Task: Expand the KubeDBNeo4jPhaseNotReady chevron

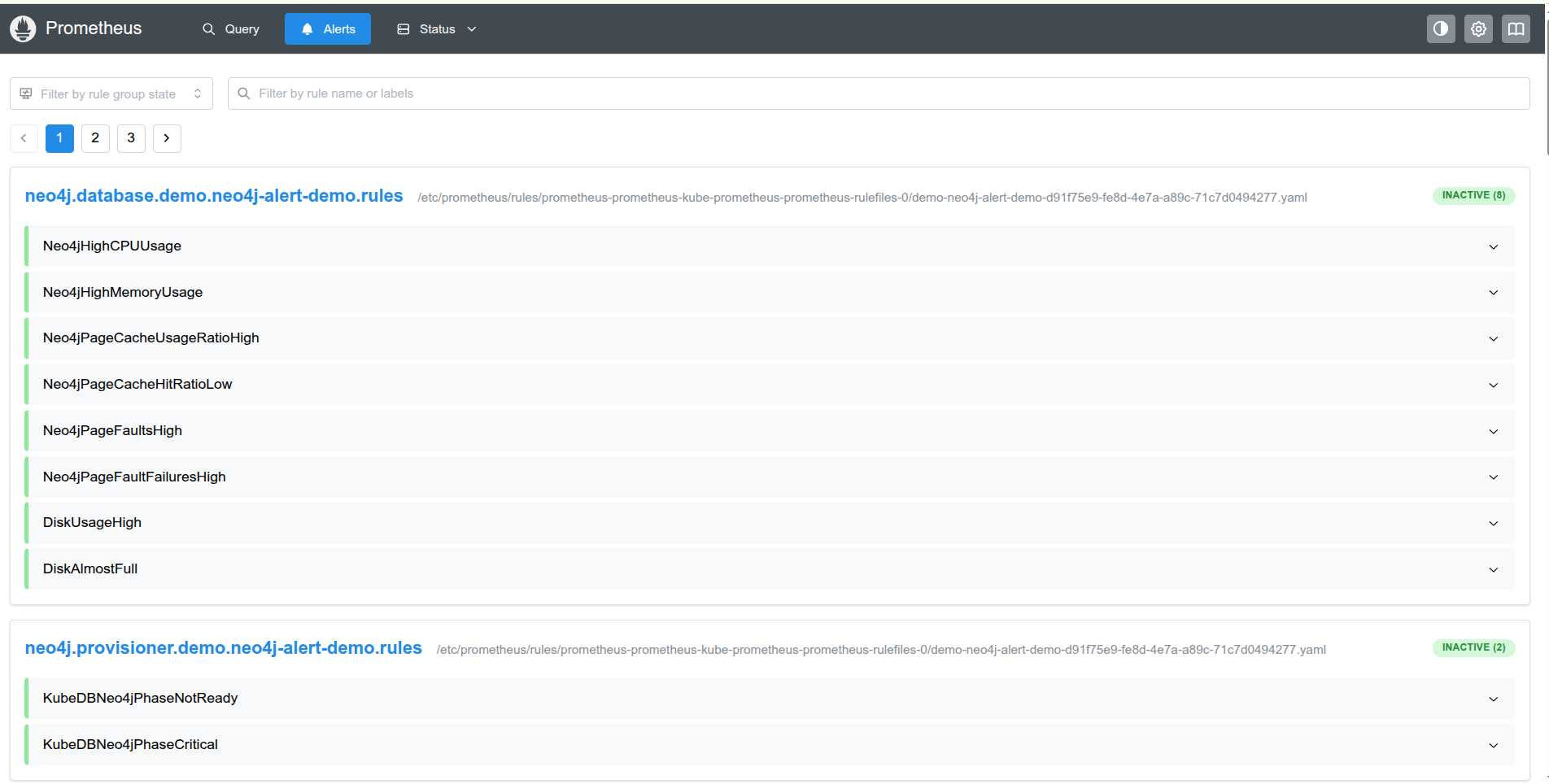Action: [1494, 699]
